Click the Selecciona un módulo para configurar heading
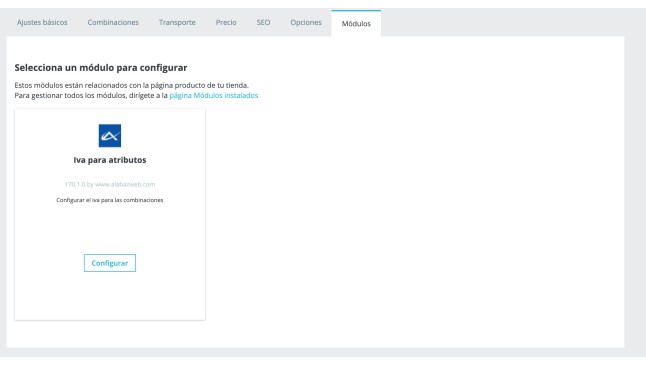646x366 pixels. 101,68
